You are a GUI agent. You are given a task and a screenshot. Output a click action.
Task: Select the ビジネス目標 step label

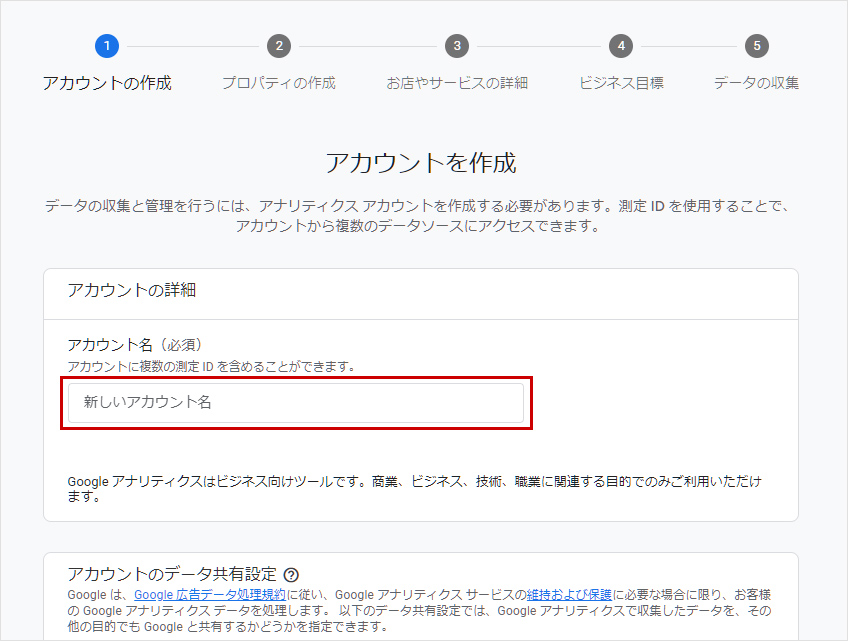(x=621, y=83)
